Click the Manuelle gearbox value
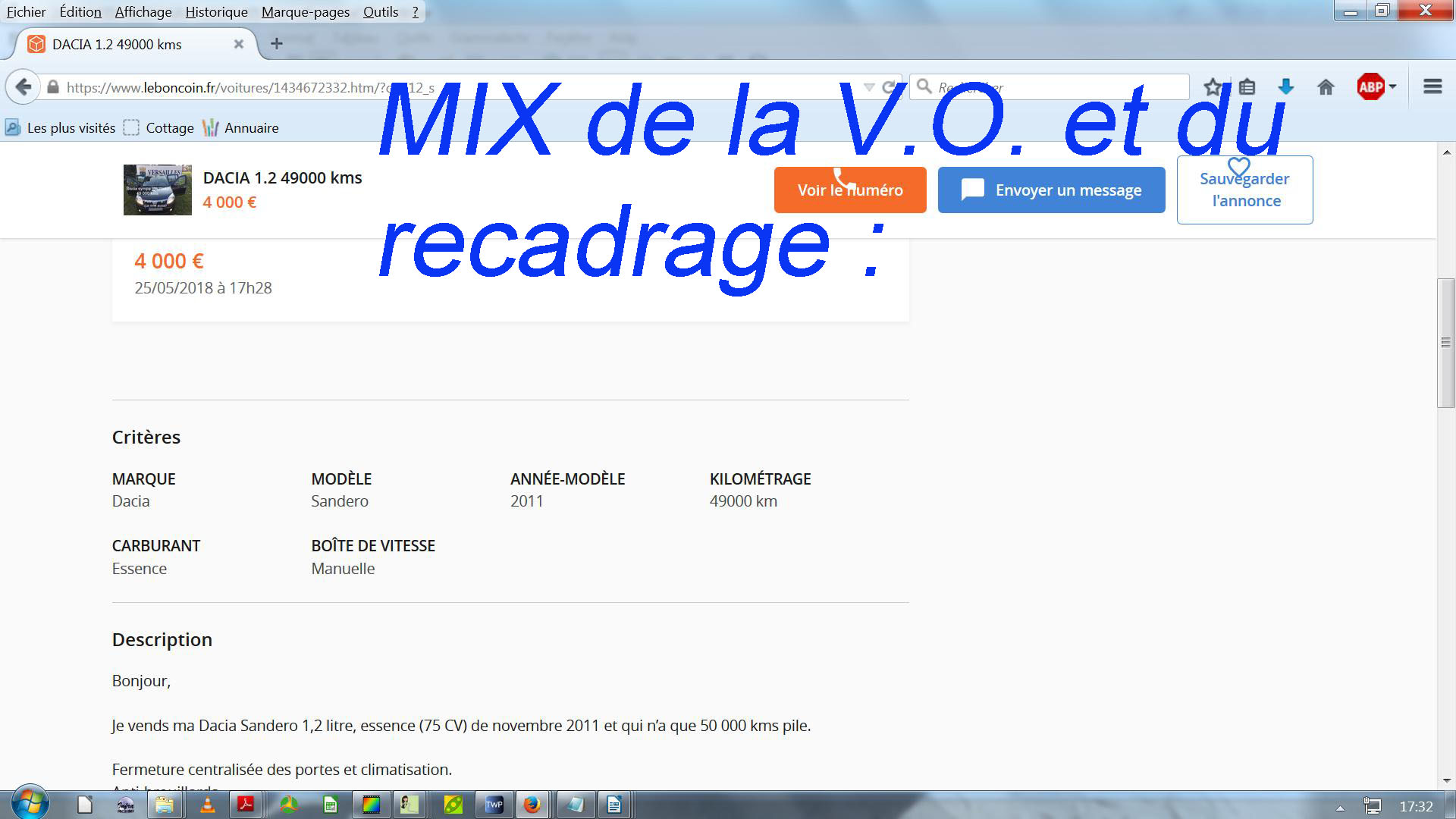This screenshot has width=1456, height=819. [x=343, y=569]
